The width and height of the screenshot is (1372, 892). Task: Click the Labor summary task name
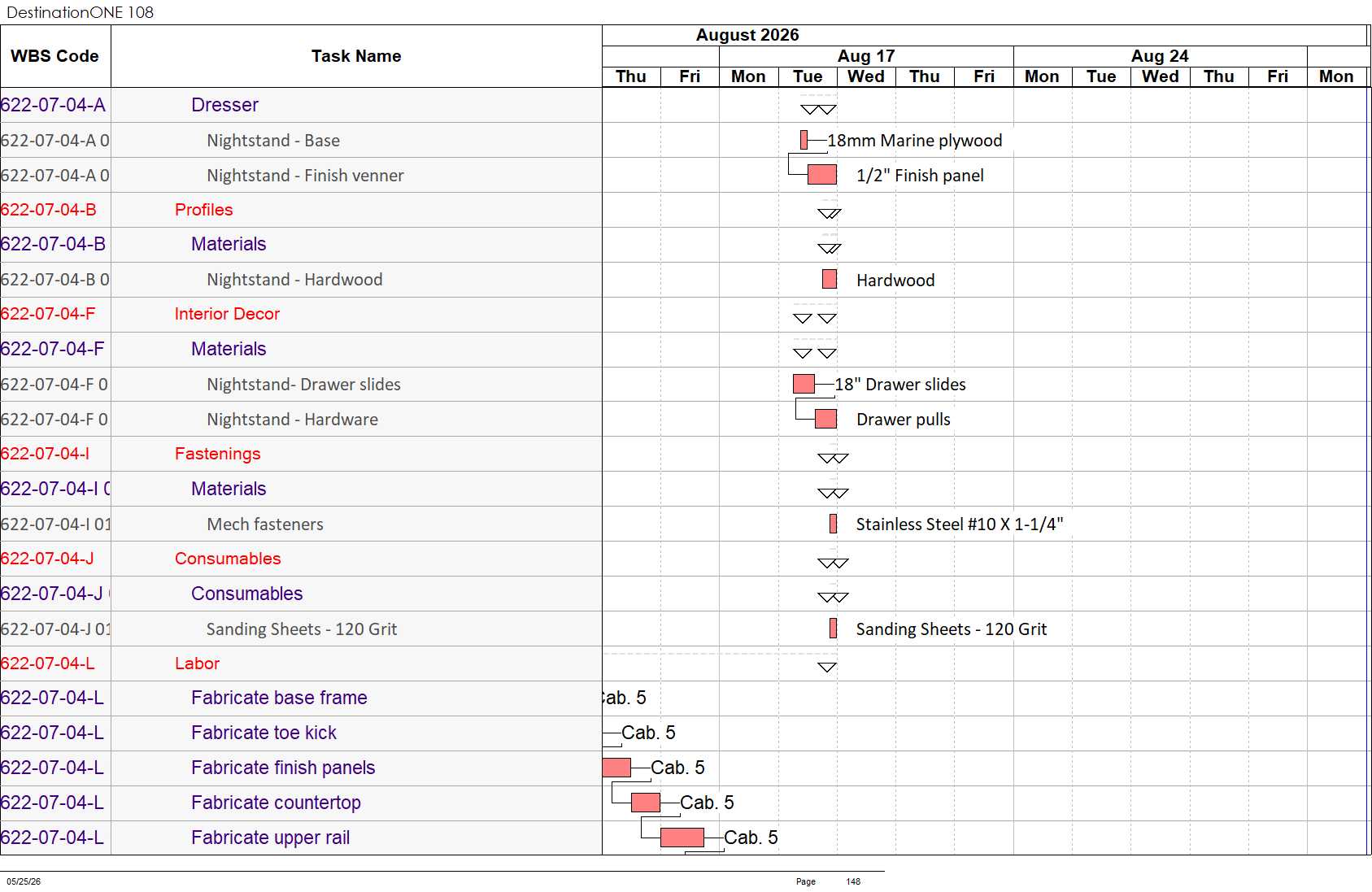[x=198, y=664]
